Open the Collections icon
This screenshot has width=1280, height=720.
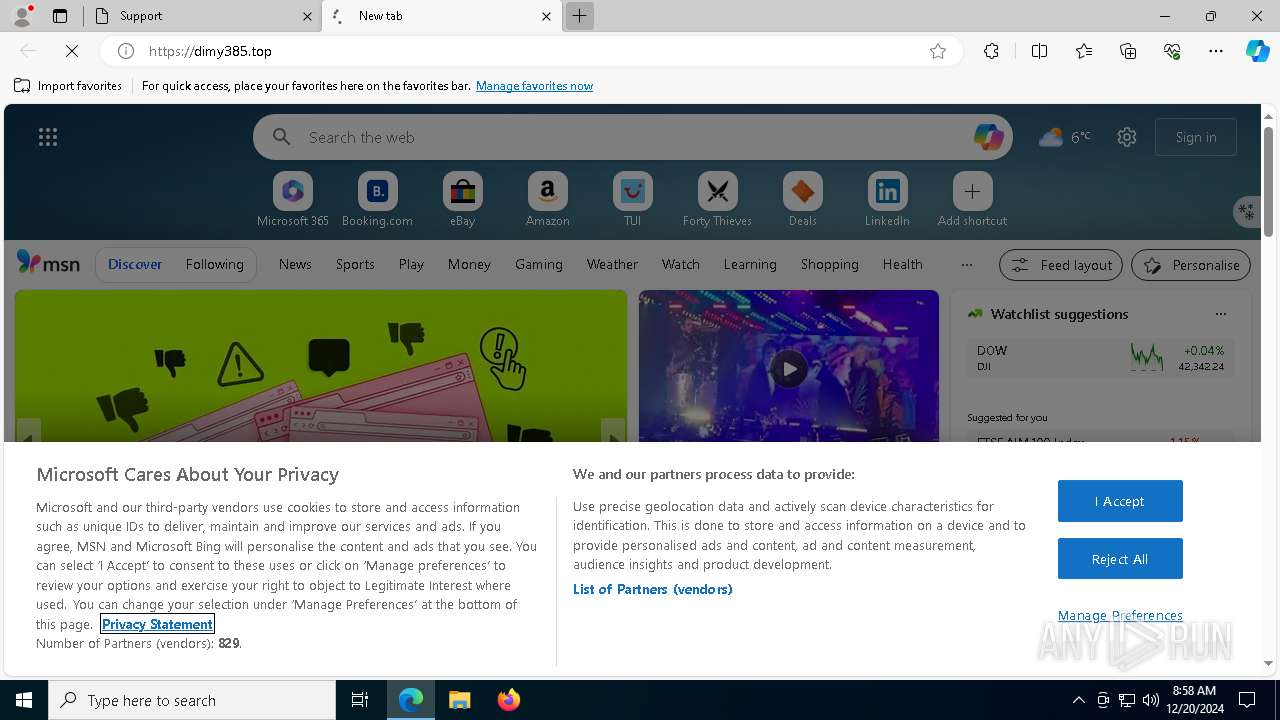pyautogui.click(x=1128, y=51)
